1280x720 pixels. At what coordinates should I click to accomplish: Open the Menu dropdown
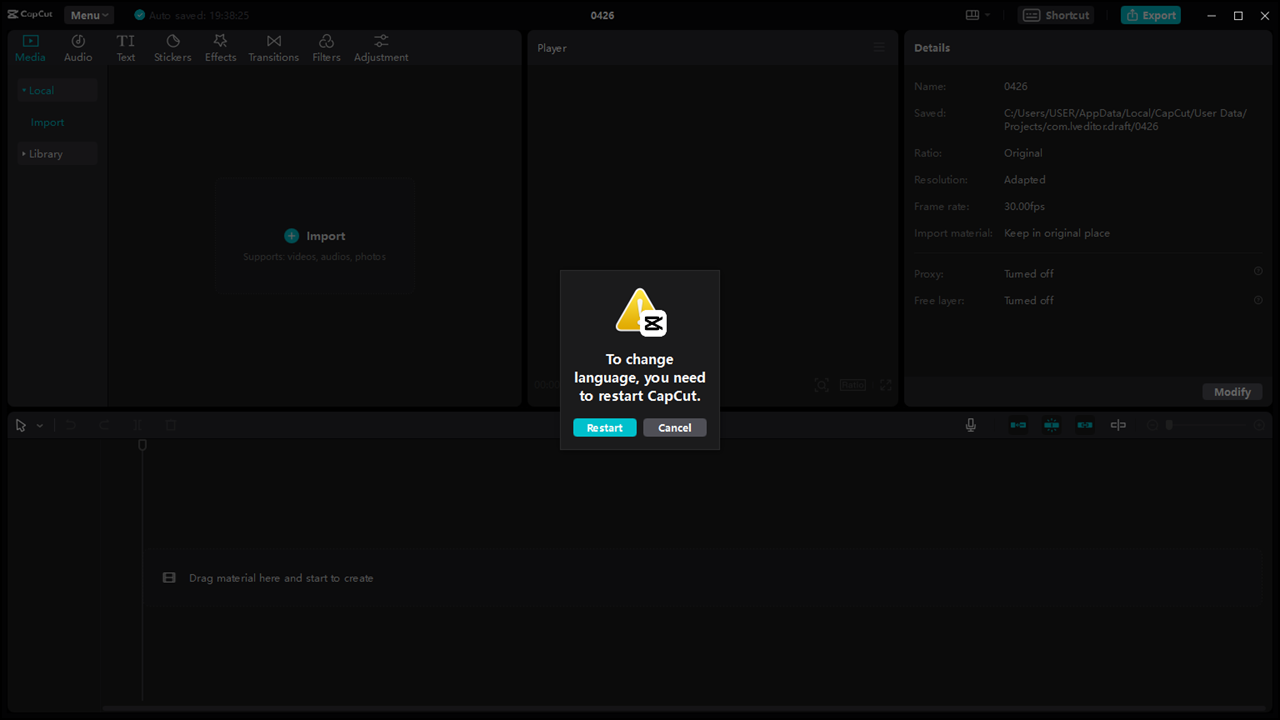[89, 15]
